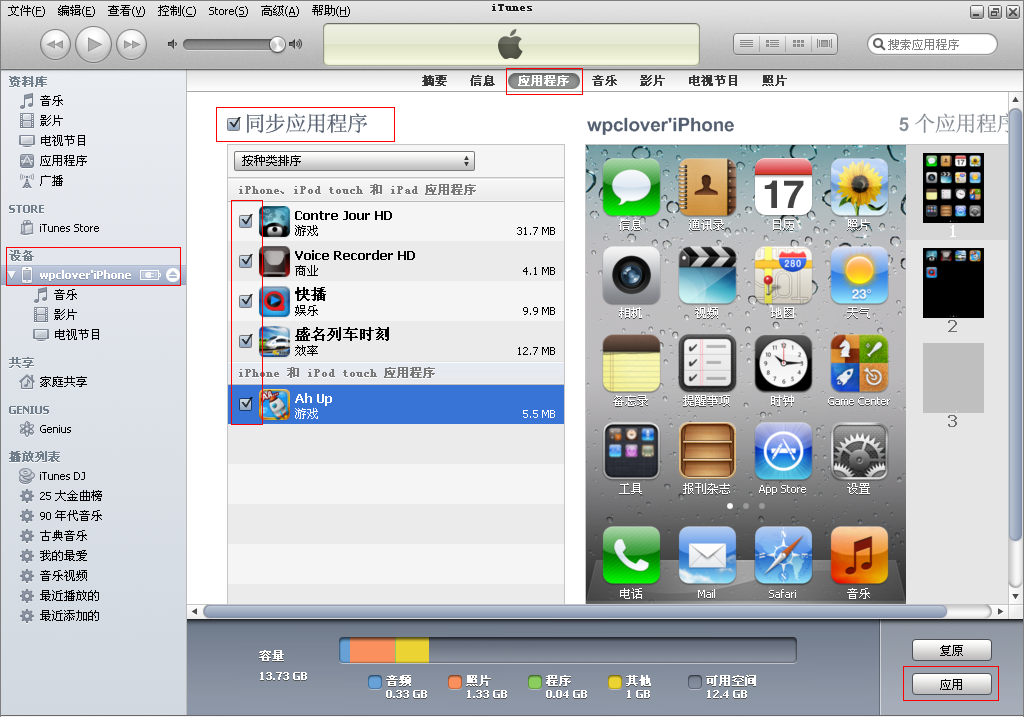
Task: Switch to Cover Flow view icon
Action: 824,44
